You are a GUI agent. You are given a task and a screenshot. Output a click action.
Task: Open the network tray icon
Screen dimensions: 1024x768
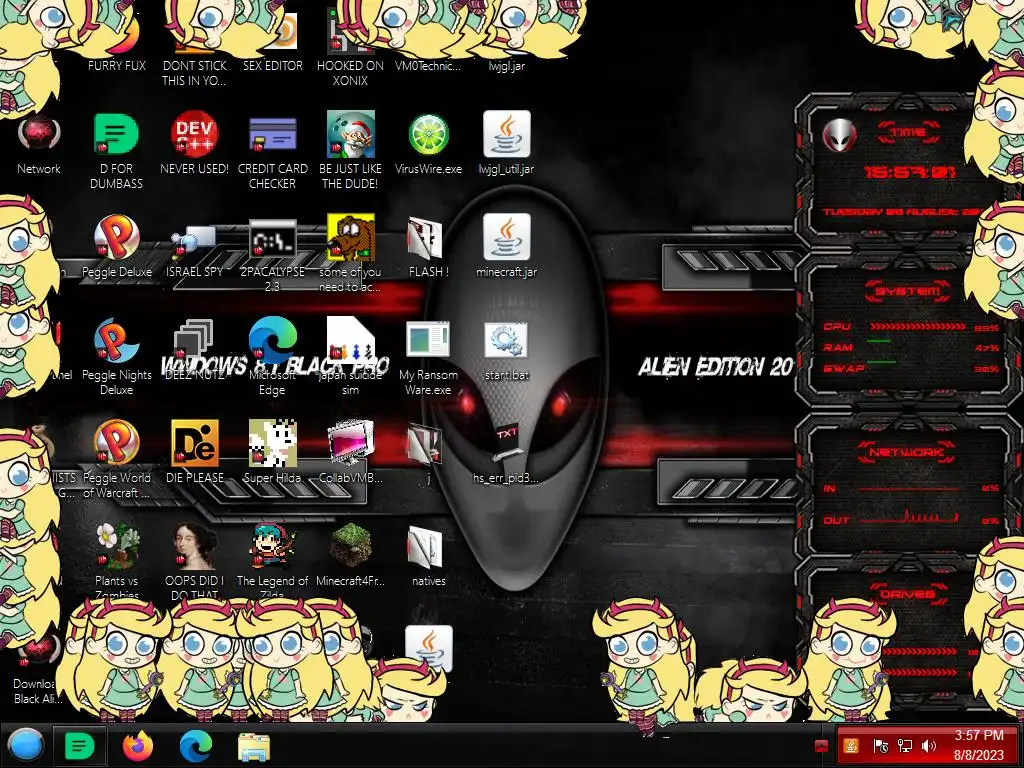click(x=905, y=745)
